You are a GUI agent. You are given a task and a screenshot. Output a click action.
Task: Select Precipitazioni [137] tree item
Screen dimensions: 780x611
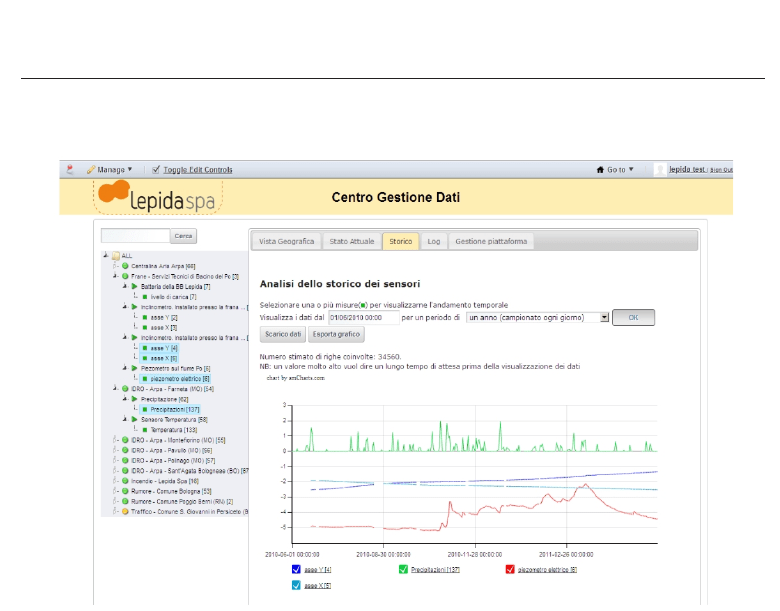pyautogui.click(x=171, y=409)
